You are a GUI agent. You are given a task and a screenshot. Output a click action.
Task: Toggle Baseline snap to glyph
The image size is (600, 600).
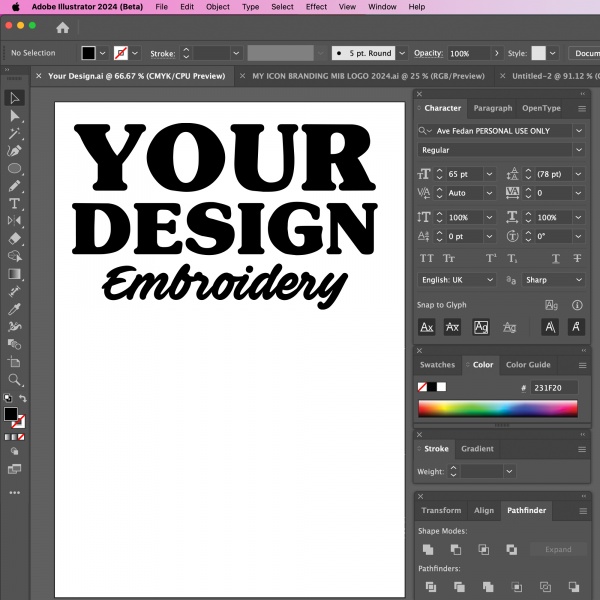click(427, 327)
